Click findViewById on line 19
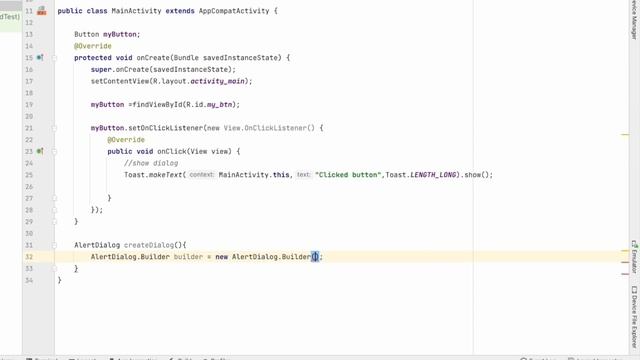640x360 pixels. pos(157,105)
